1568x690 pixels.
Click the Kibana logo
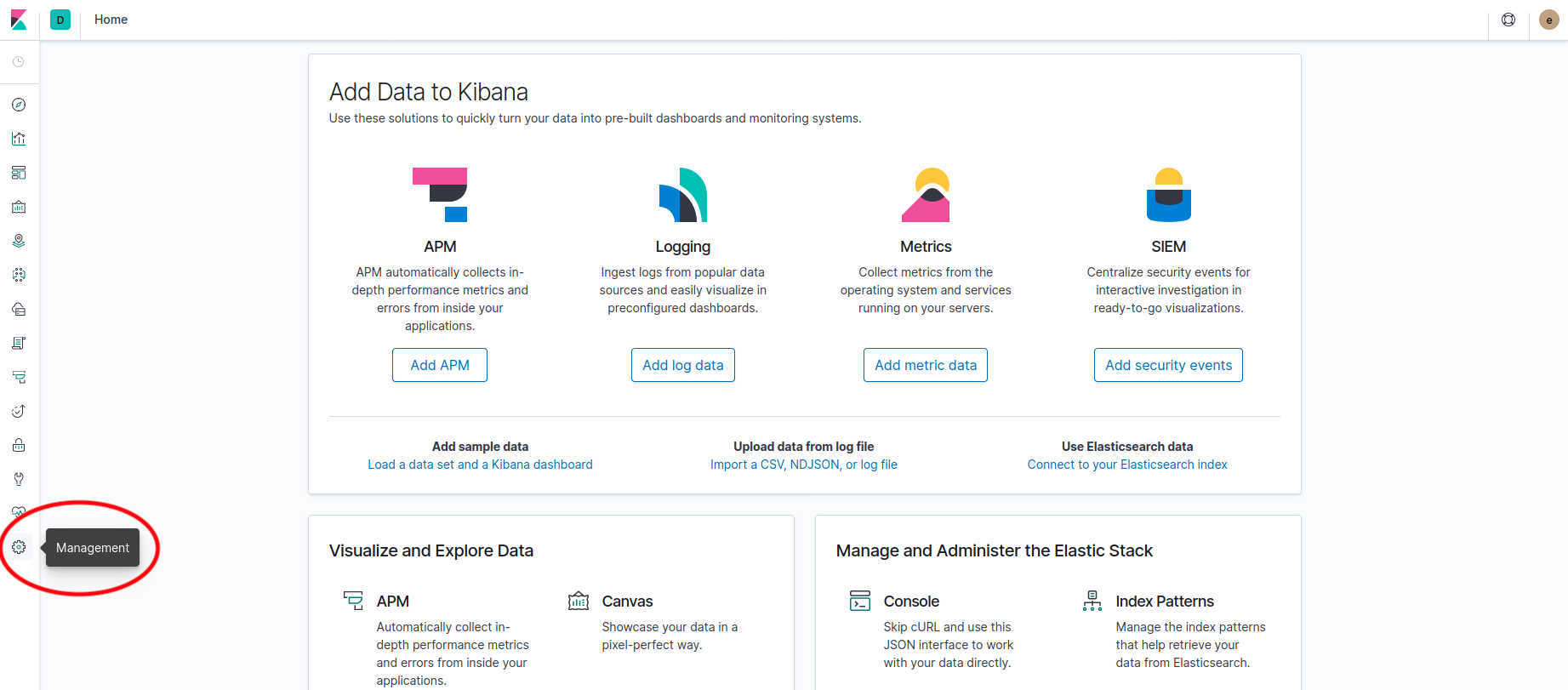tap(19, 20)
